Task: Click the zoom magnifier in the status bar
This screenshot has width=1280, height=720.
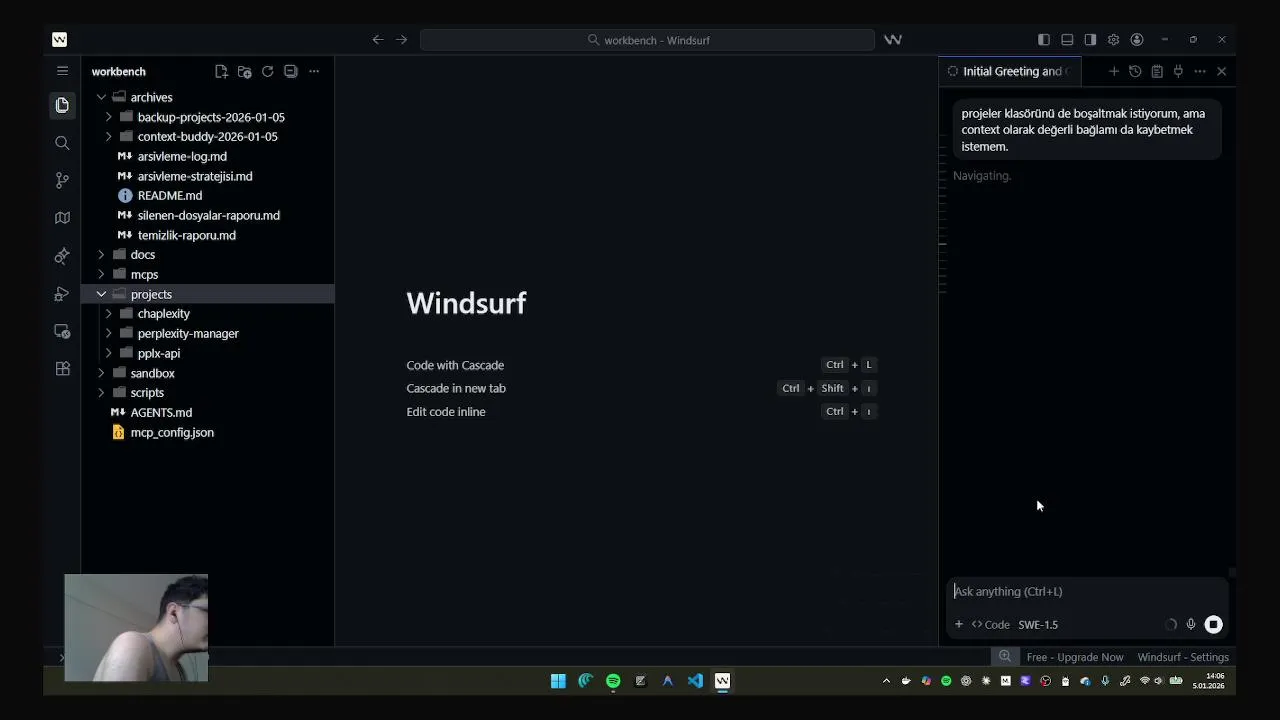Action: [x=1005, y=657]
